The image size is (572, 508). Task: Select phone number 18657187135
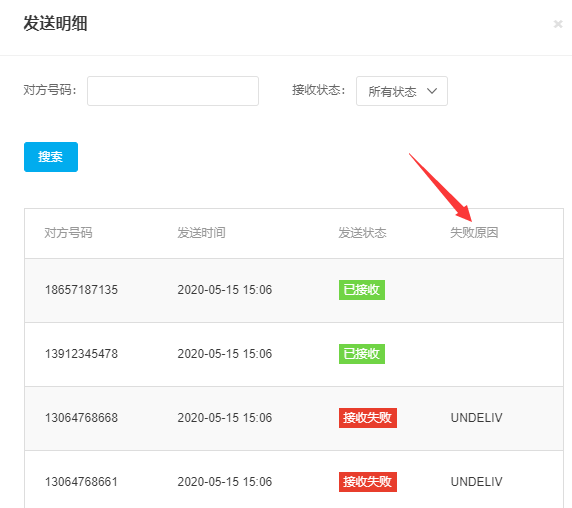coord(81,290)
